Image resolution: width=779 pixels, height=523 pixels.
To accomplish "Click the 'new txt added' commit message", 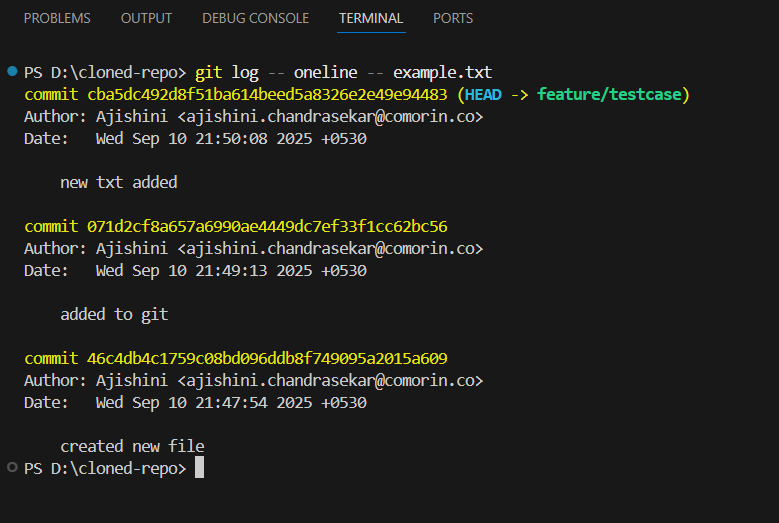I will [x=119, y=182].
